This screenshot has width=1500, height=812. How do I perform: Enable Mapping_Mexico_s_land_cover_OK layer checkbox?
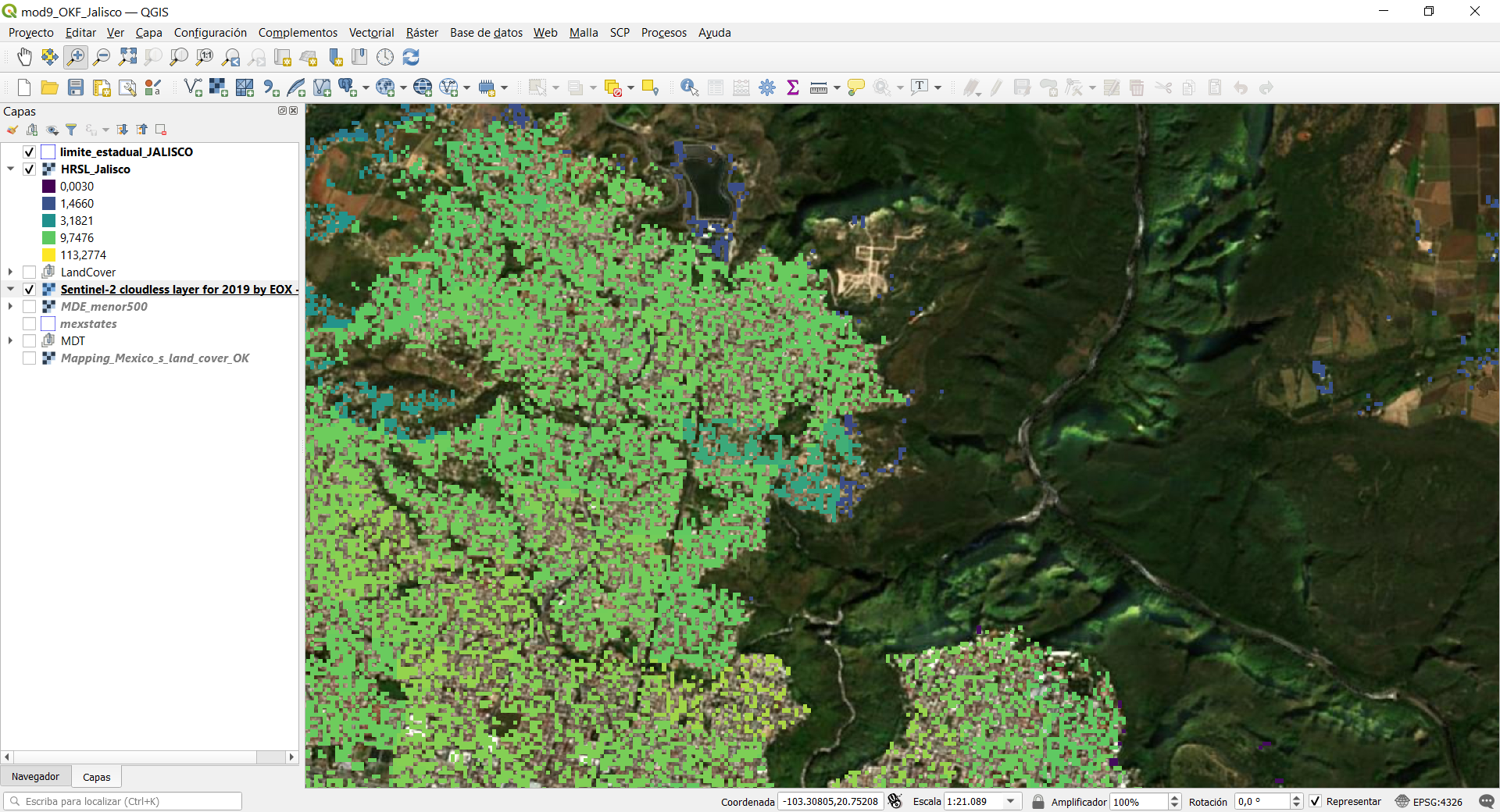(x=29, y=358)
